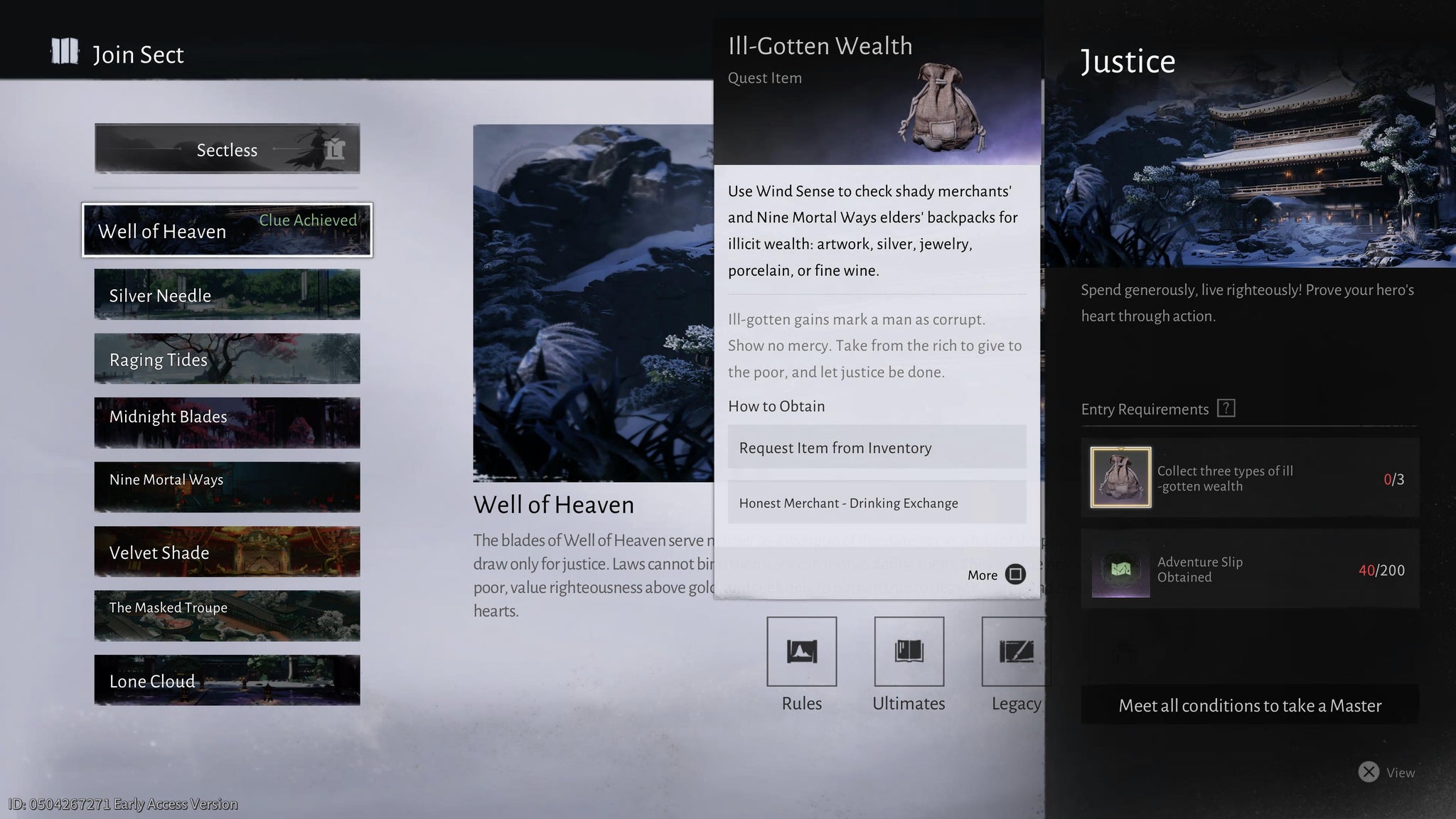Choose Request Item from Inventory
The image size is (1456, 819).
877,447
